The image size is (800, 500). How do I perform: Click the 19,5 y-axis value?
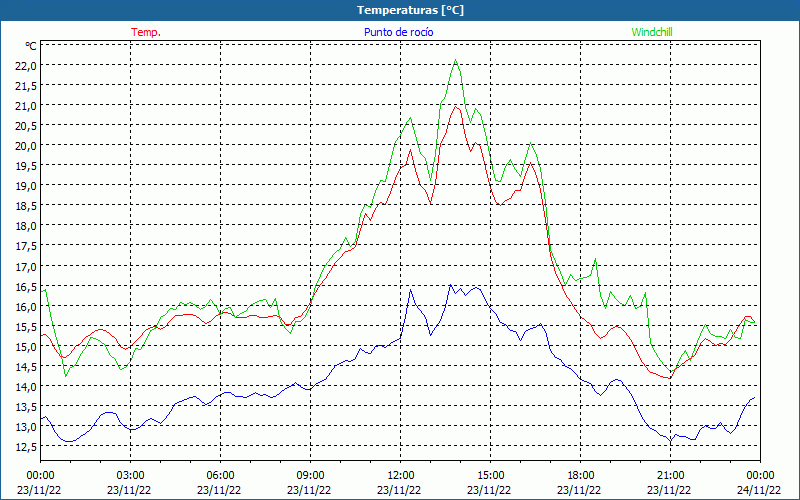(26, 166)
